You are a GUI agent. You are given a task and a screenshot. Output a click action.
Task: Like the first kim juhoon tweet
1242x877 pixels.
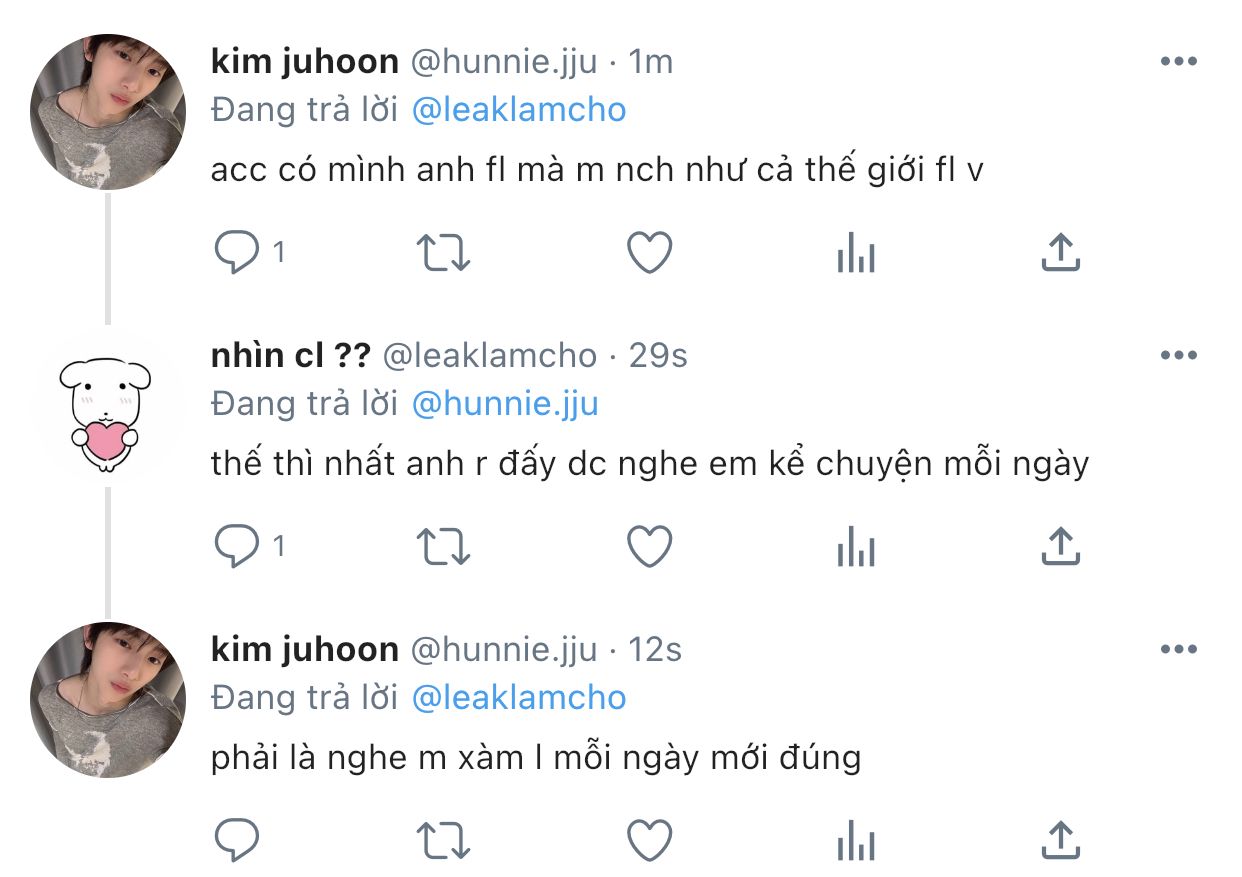tap(649, 253)
